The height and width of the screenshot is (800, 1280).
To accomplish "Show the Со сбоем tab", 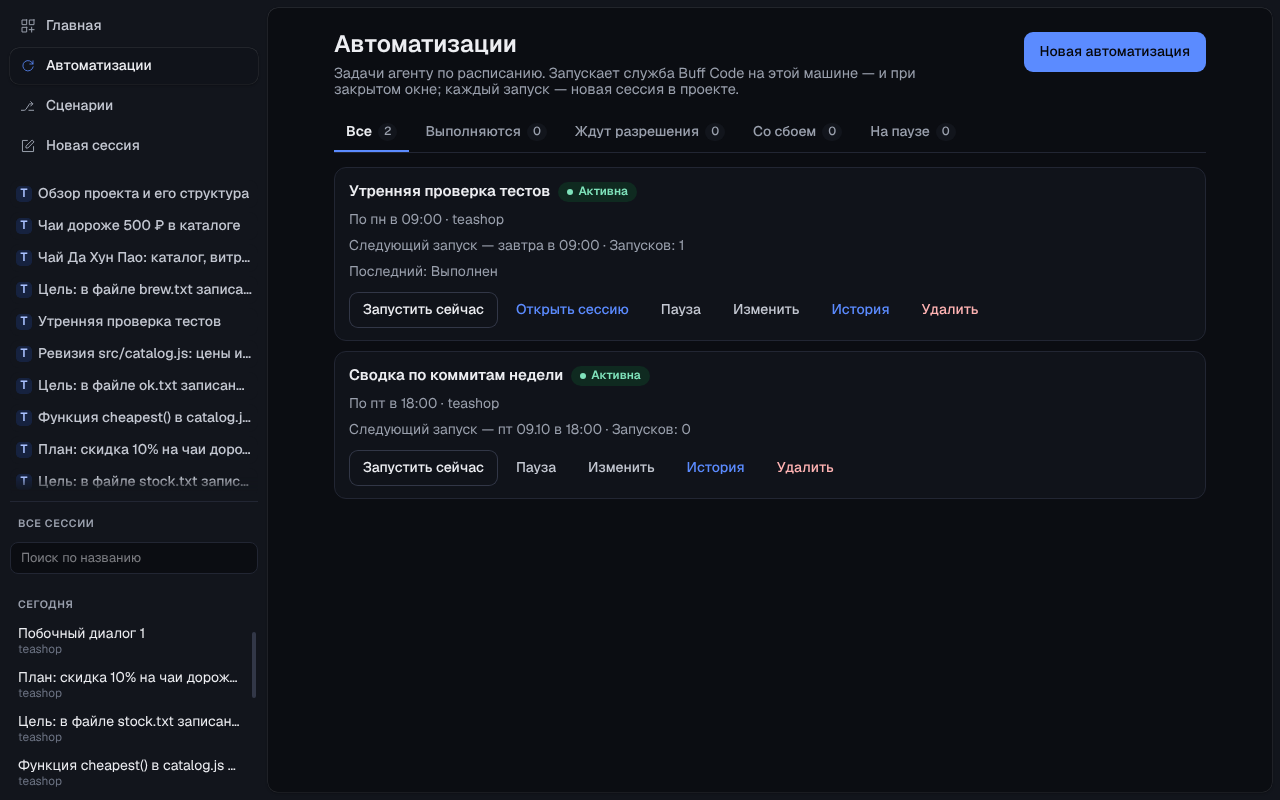I will point(796,131).
